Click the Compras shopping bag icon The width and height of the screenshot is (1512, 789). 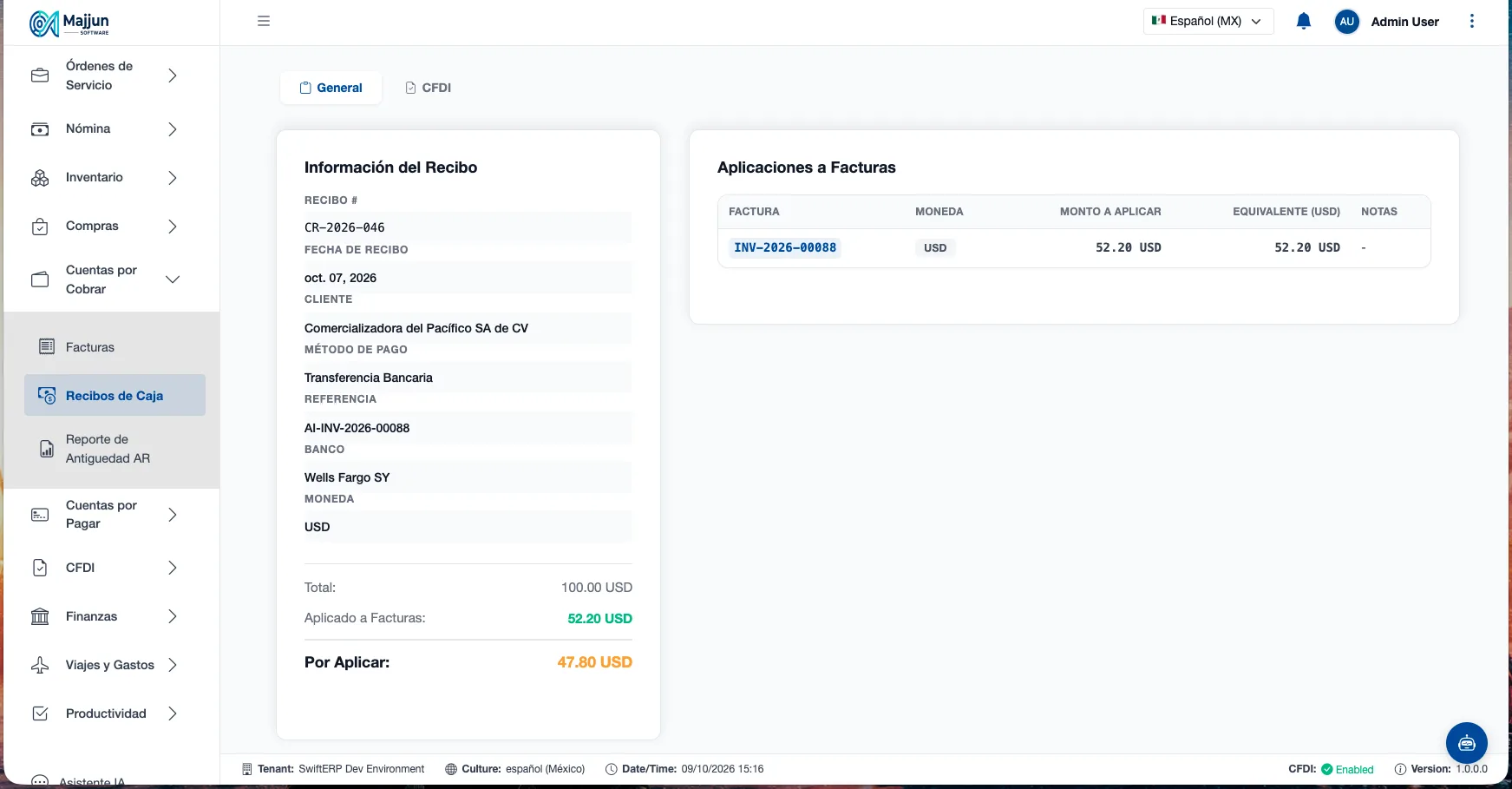tap(40, 227)
